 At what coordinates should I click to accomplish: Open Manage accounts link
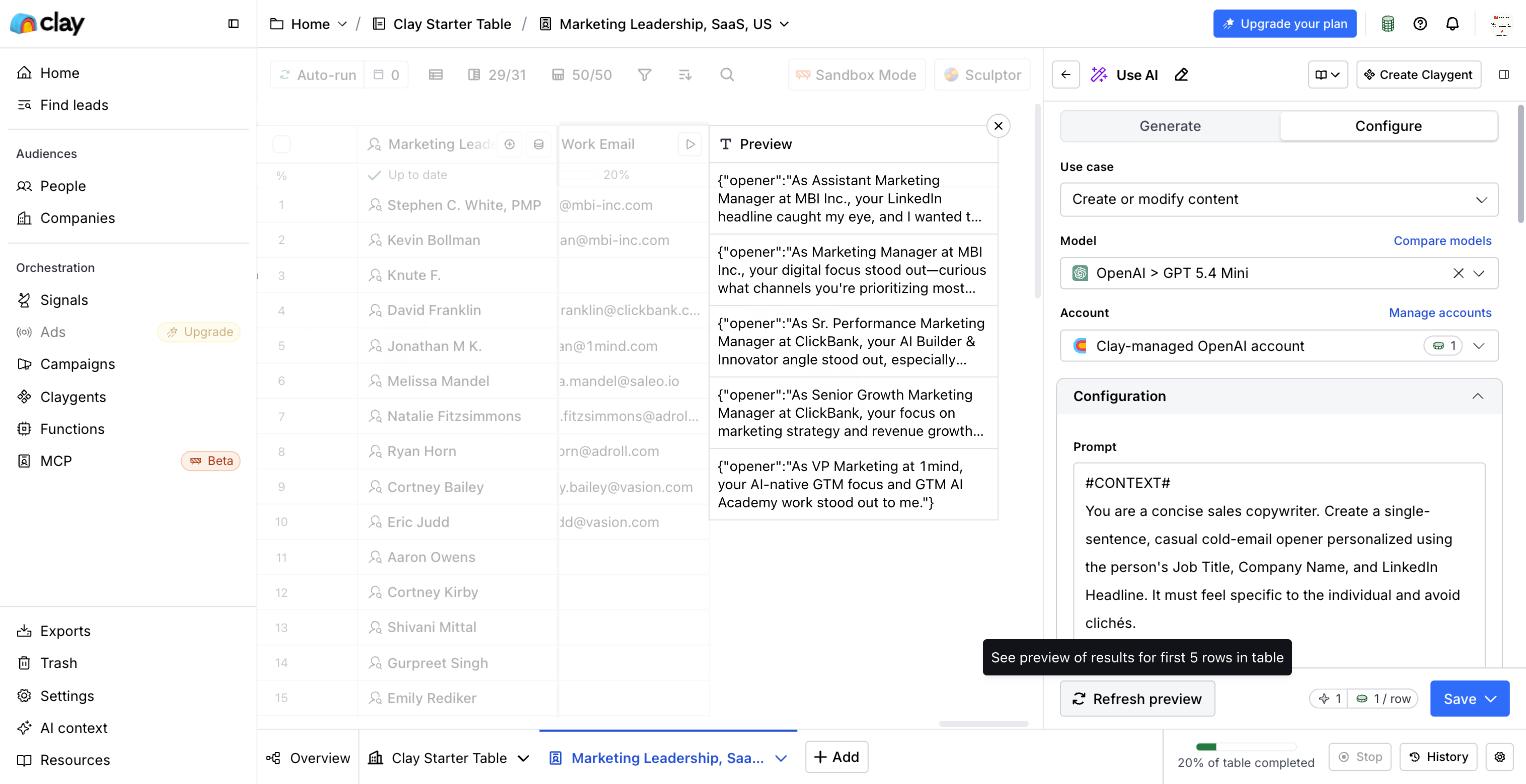point(1440,313)
